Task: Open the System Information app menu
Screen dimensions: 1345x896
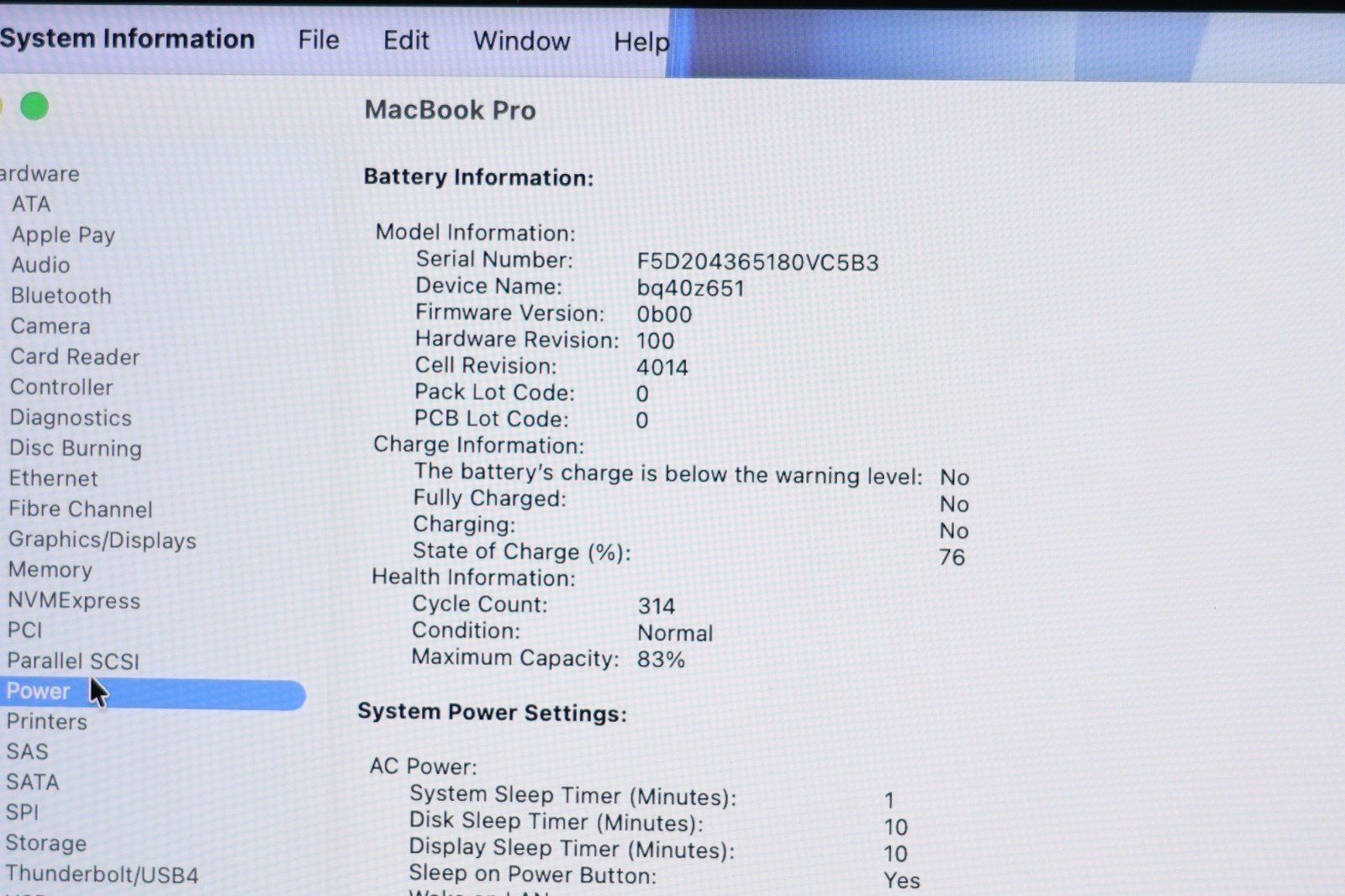Action: (127, 39)
